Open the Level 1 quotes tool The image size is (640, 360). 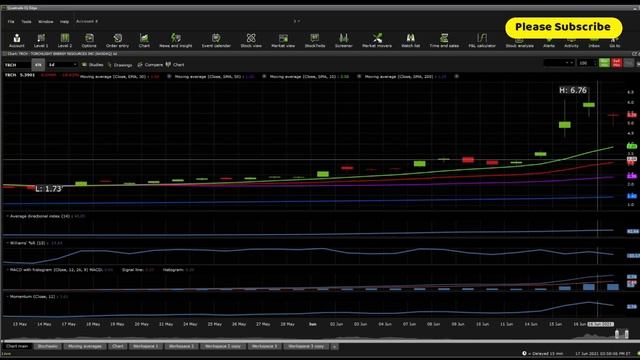41,40
